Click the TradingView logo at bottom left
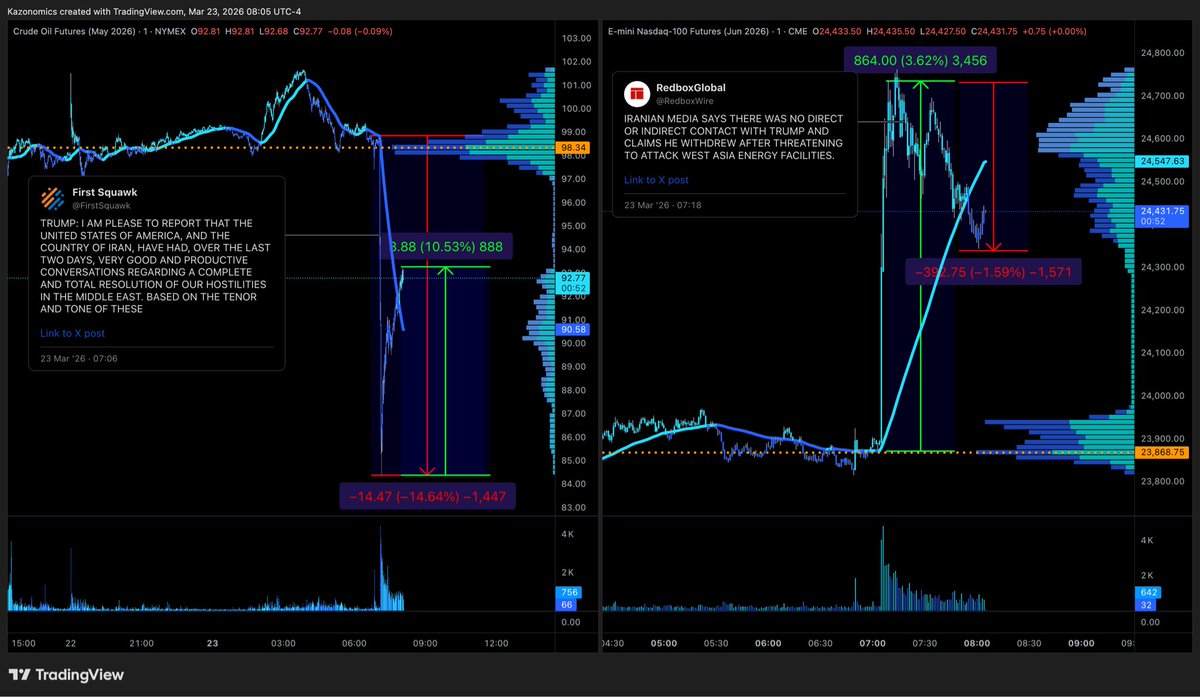The image size is (1200, 697). click(x=67, y=675)
